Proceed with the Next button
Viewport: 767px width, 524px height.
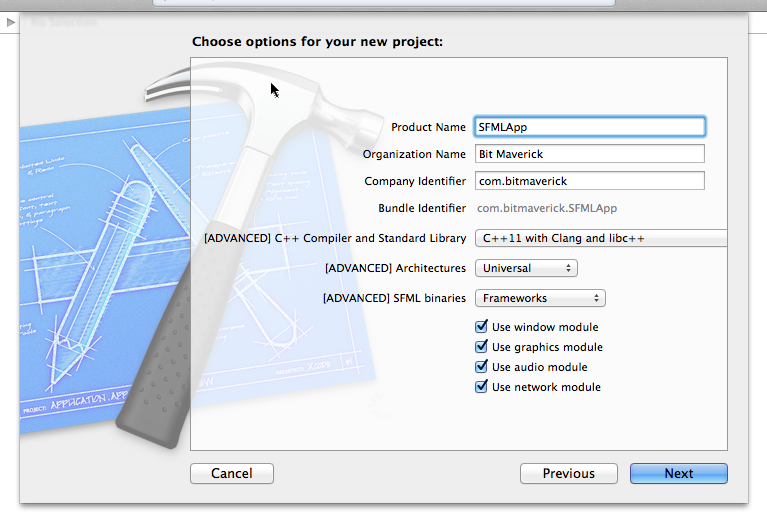pyautogui.click(x=678, y=473)
